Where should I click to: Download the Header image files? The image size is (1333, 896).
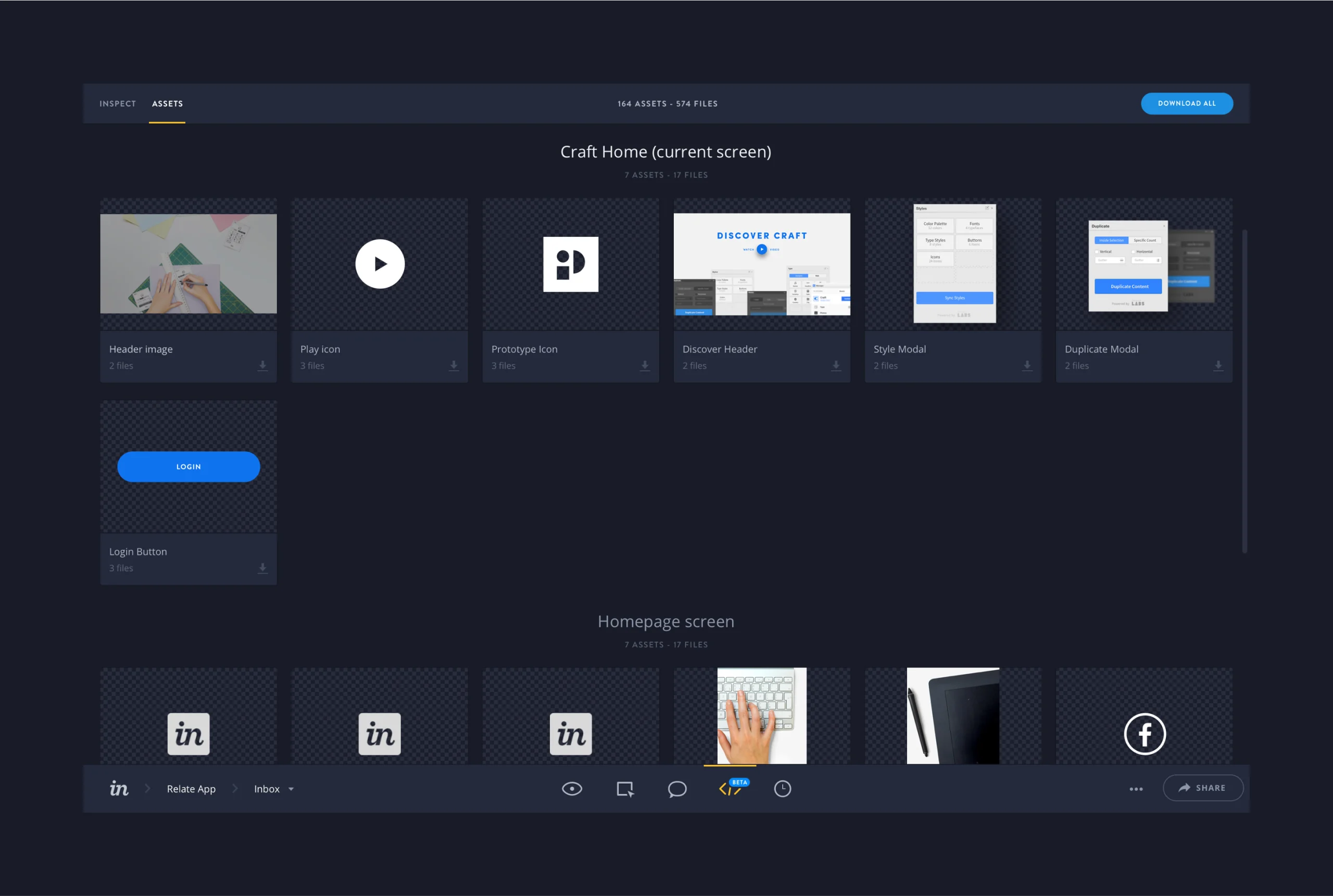(262, 365)
